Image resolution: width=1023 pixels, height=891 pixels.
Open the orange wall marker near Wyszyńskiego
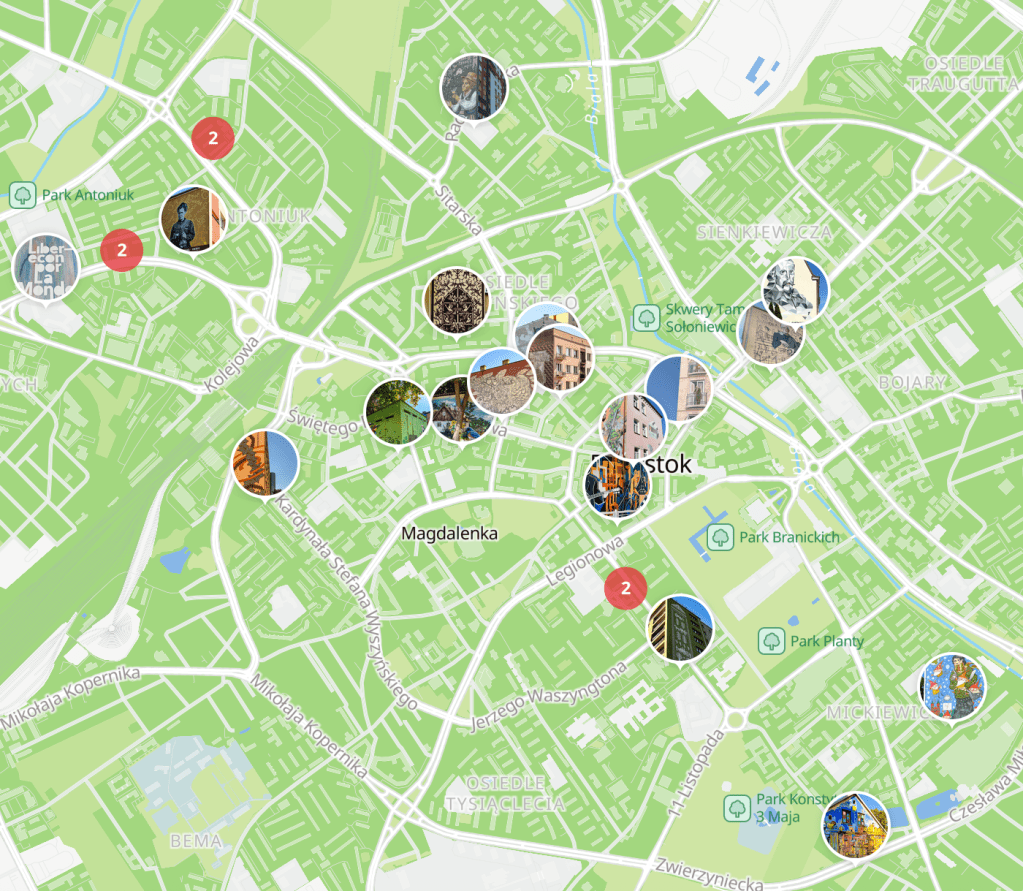(x=265, y=464)
